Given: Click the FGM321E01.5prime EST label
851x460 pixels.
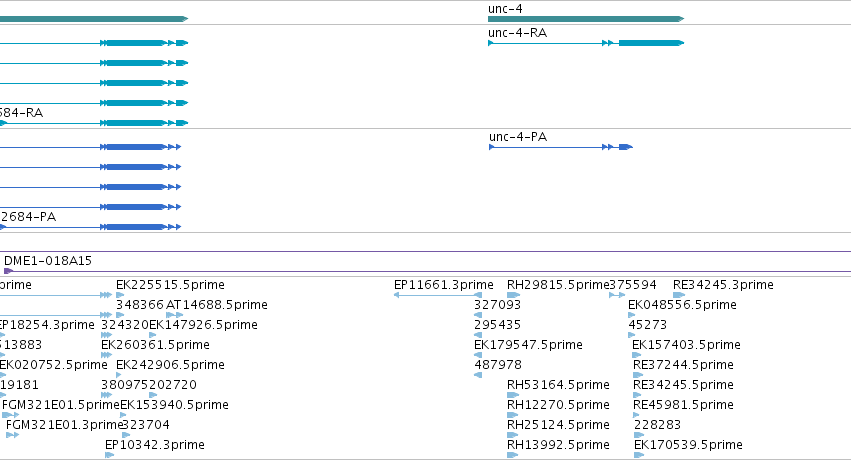Looking at the screenshot, I should pos(61,405).
